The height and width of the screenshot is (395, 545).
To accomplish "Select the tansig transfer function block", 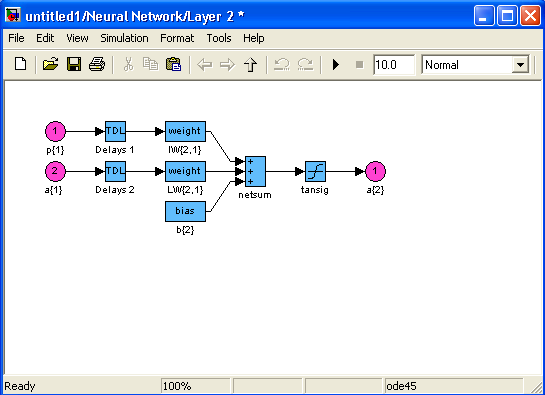I will (x=316, y=171).
